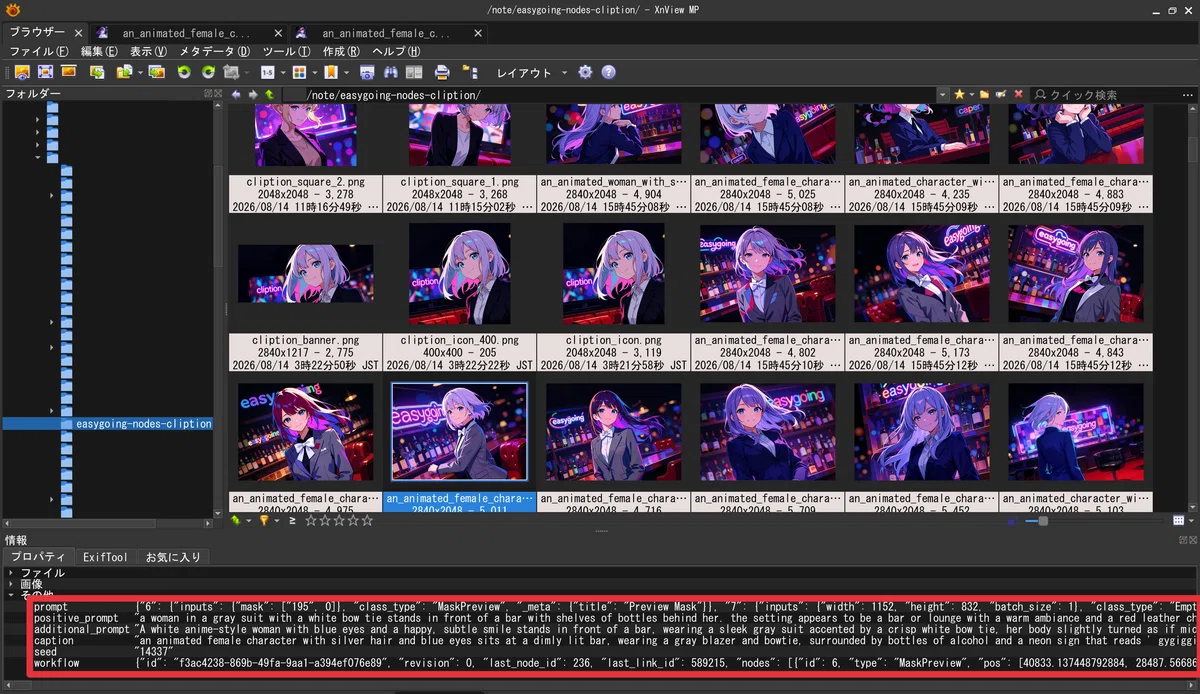
Task: Click the rating comparison ≥ symbol
Action: coord(293,520)
